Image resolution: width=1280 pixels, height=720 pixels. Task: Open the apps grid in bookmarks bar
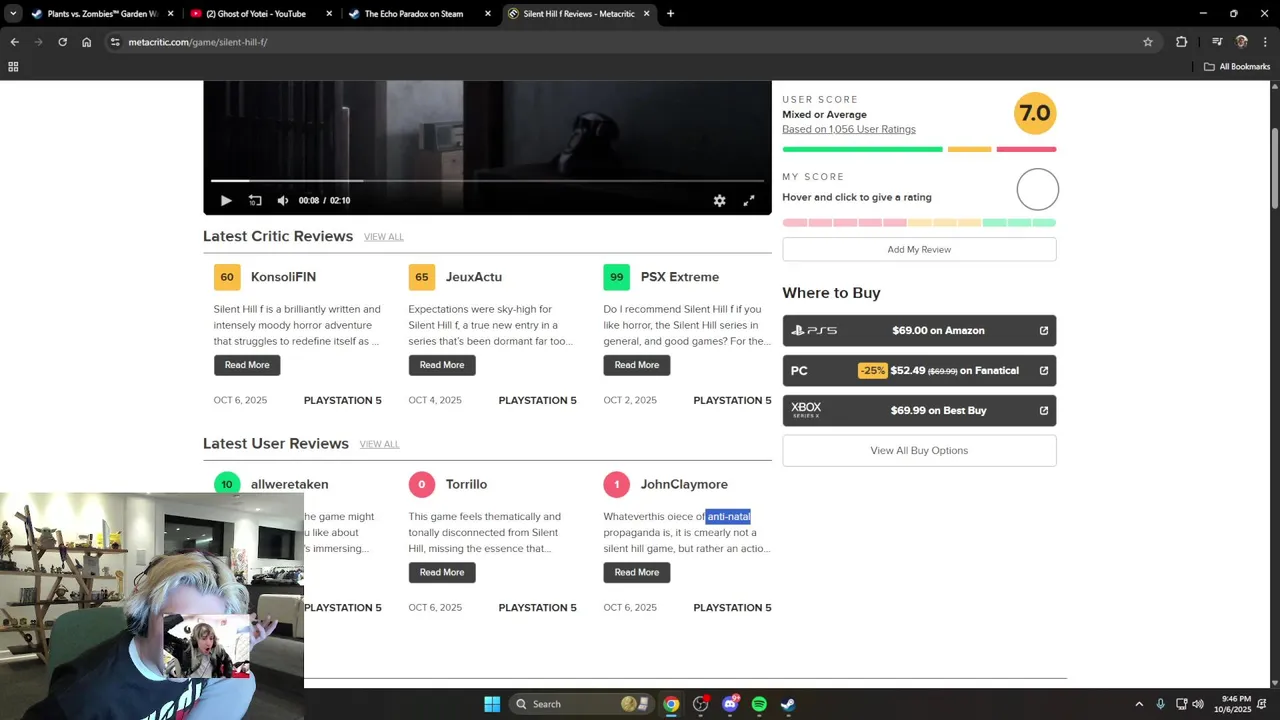[x=13, y=67]
